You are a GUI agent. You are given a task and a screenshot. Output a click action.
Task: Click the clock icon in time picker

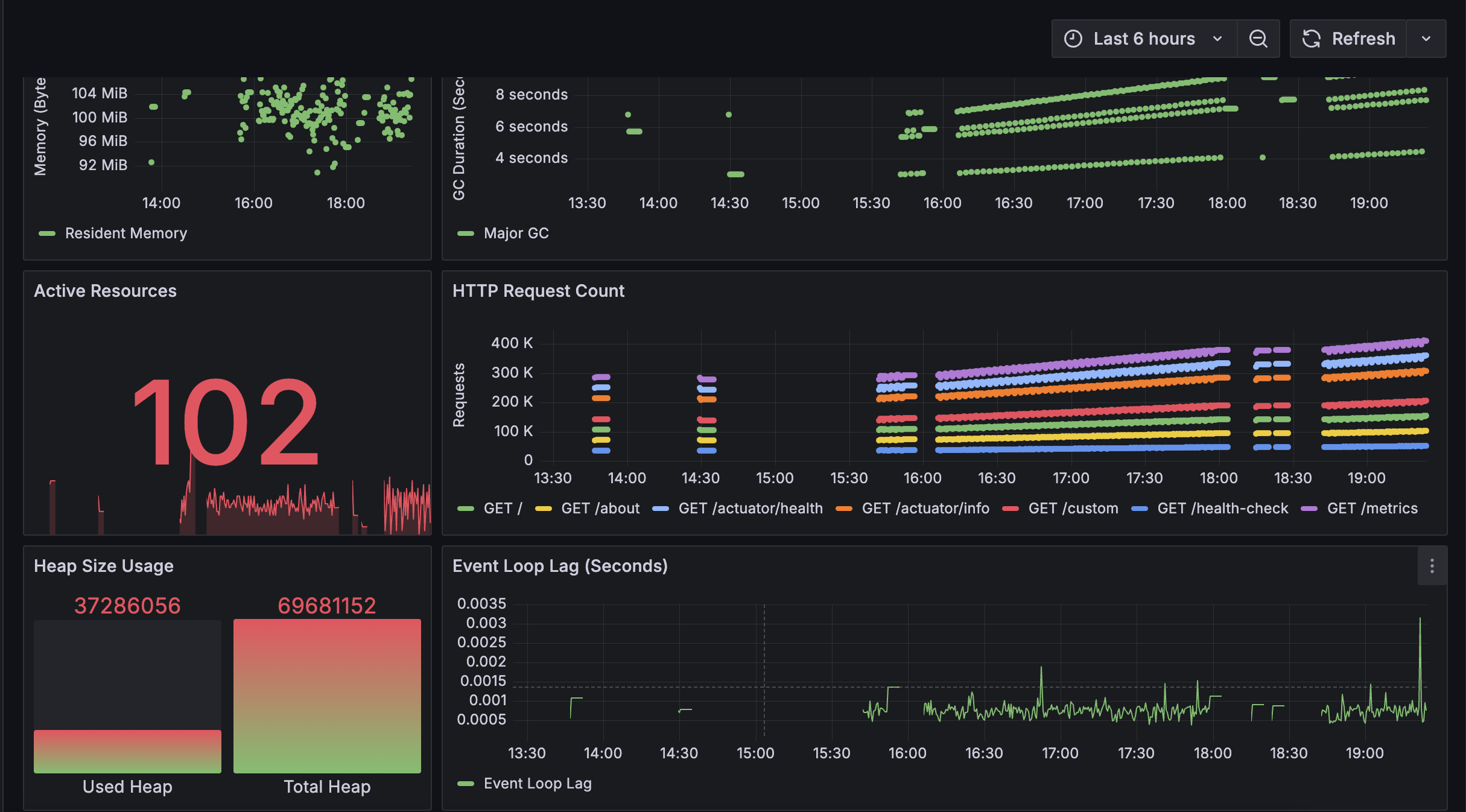pos(1073,39)
